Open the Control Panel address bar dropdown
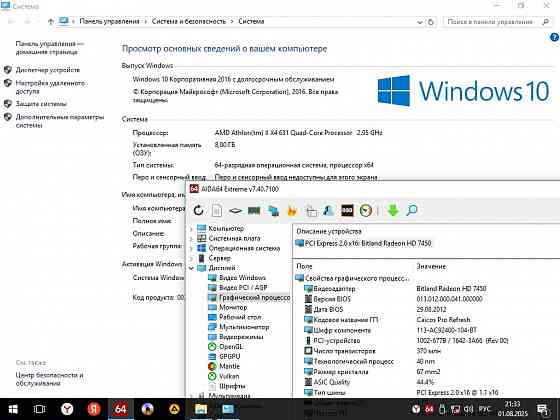560x420 pixels. point(420,22)
